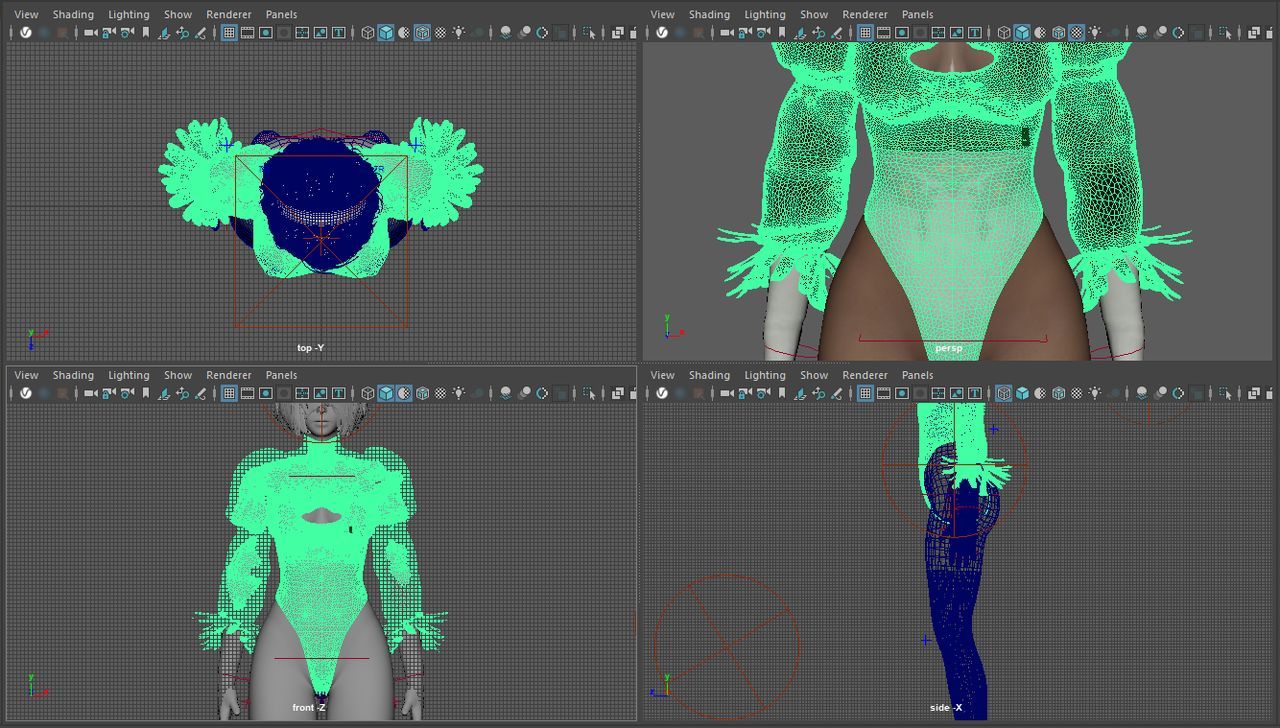Click Image Plane icon in front view toolbar

pyautogui.click(x=164, y=393)
